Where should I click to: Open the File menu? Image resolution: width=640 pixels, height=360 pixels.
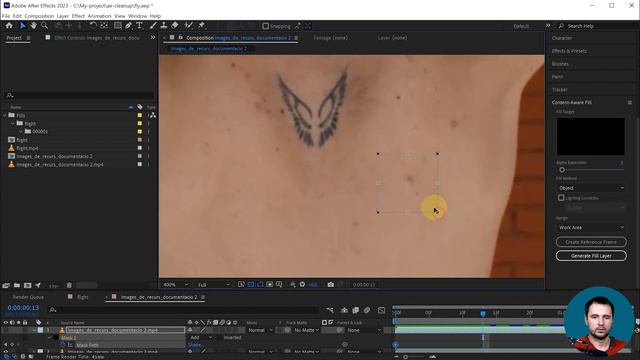(x=6, y=16)
